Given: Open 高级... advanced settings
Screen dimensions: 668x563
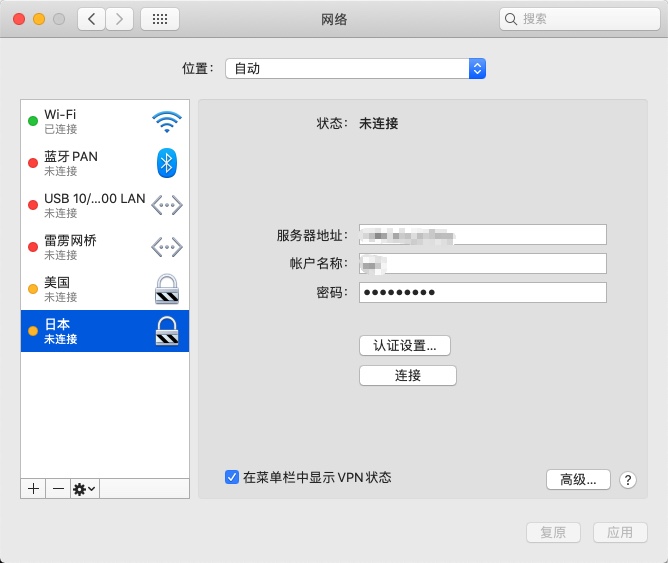Looking at the screenshot, I should coord(578,480).
